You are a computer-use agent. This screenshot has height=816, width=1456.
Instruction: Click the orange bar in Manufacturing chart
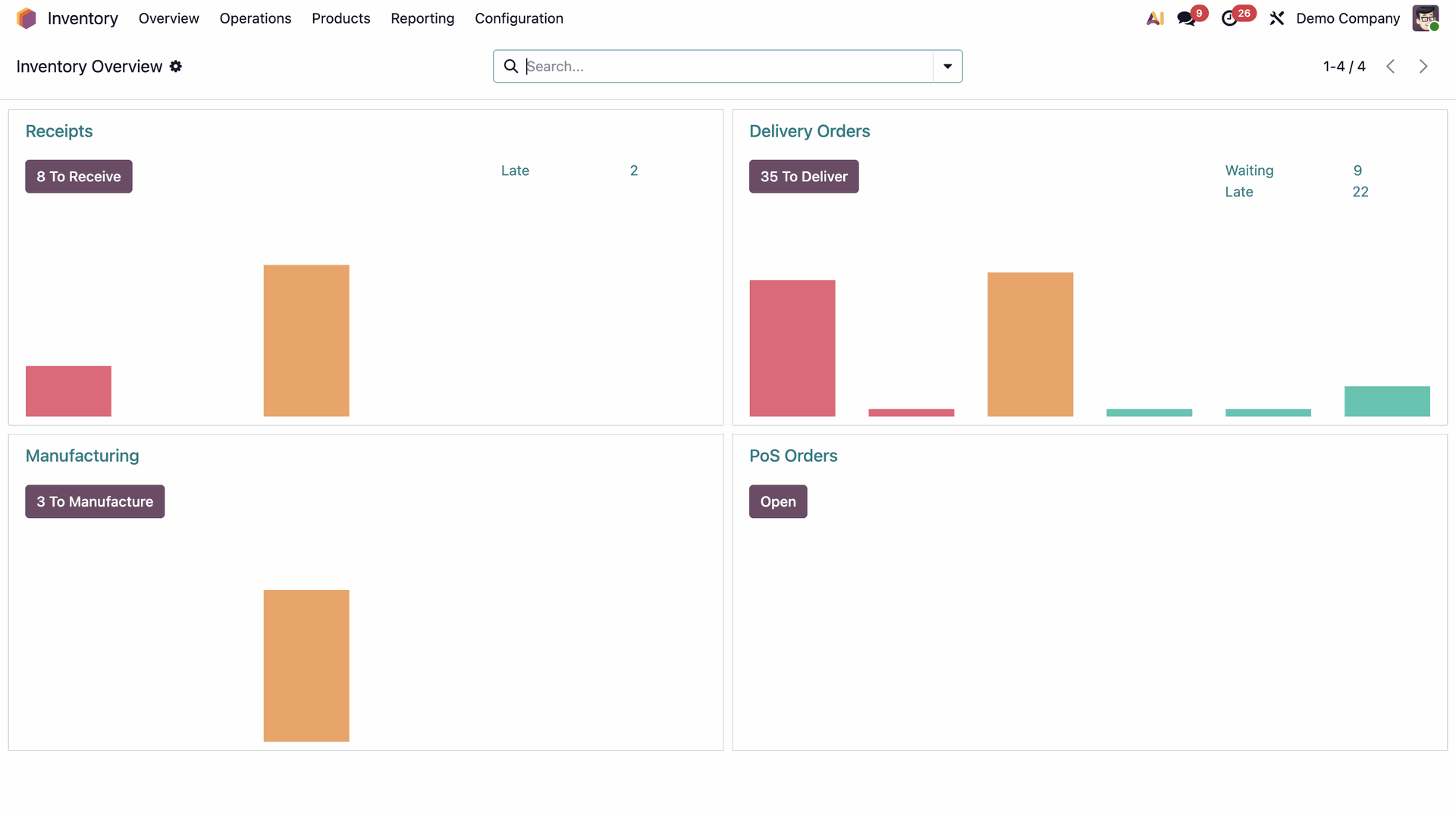[306, 666]
